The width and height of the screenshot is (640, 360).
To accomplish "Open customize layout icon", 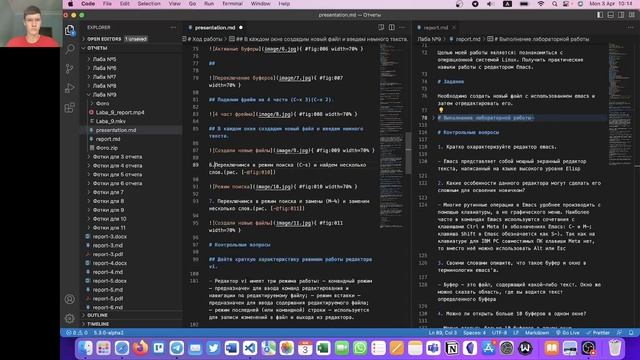I will pyautogui.click(x=632, y=15).
